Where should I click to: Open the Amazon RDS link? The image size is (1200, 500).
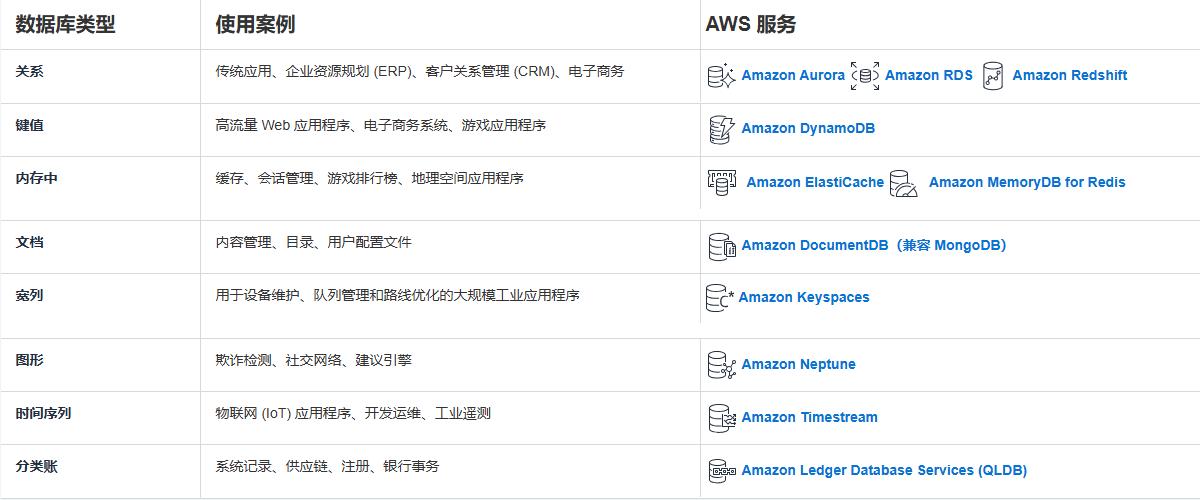pos(928,76)
